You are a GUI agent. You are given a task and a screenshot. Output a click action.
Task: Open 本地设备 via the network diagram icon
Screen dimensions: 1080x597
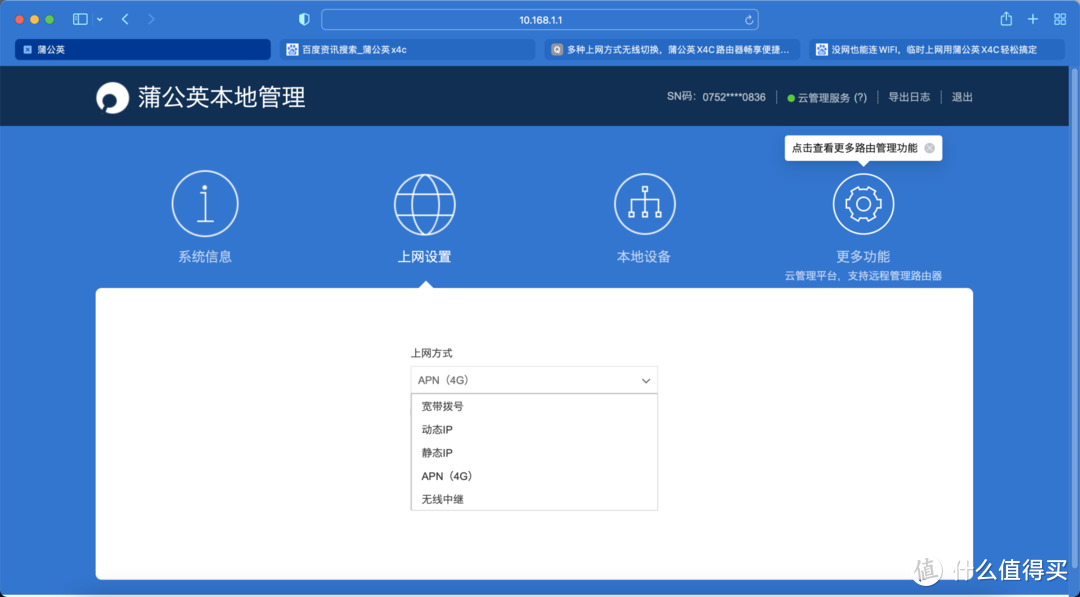tap(644, 203)
